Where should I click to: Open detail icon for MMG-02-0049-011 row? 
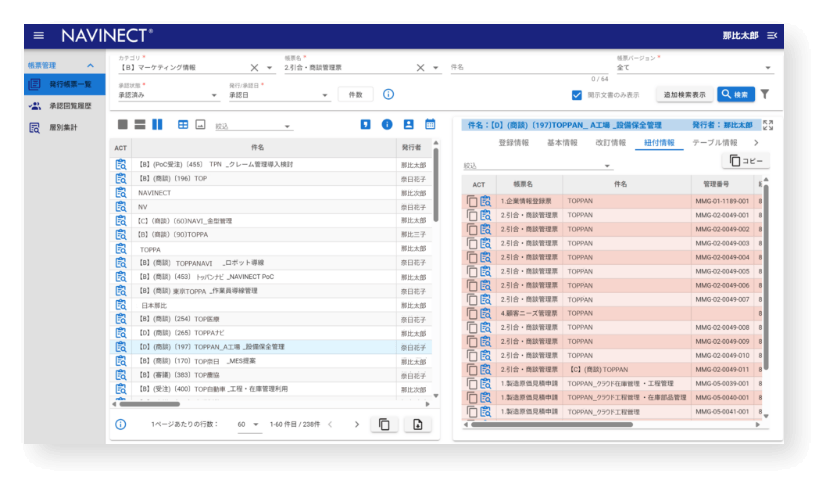pos(486,369)
